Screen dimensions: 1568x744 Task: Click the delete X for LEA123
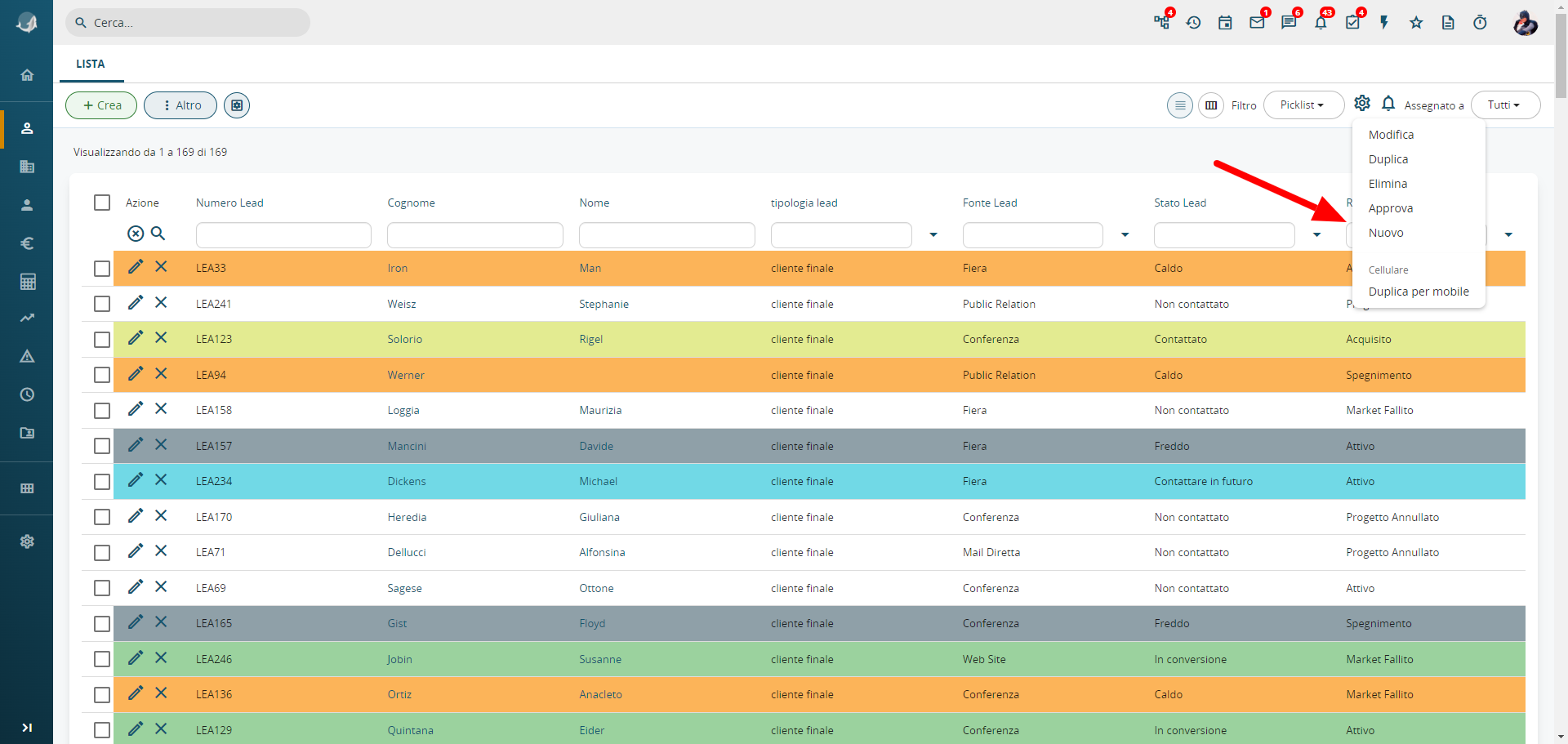click(161, 338)
